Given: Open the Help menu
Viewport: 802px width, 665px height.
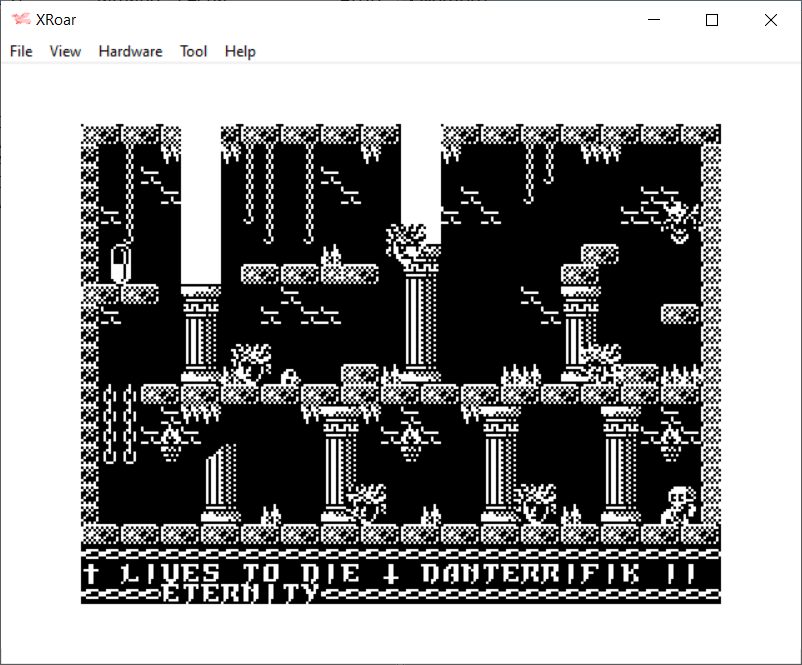Looking at the screenshot, I should point(240,51).
